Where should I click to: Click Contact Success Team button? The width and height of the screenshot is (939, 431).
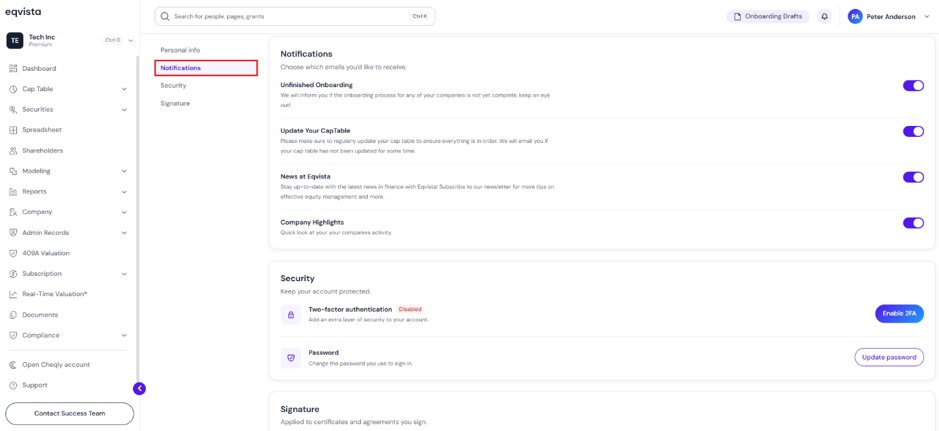pyautogui.click(x=69, y=414)
